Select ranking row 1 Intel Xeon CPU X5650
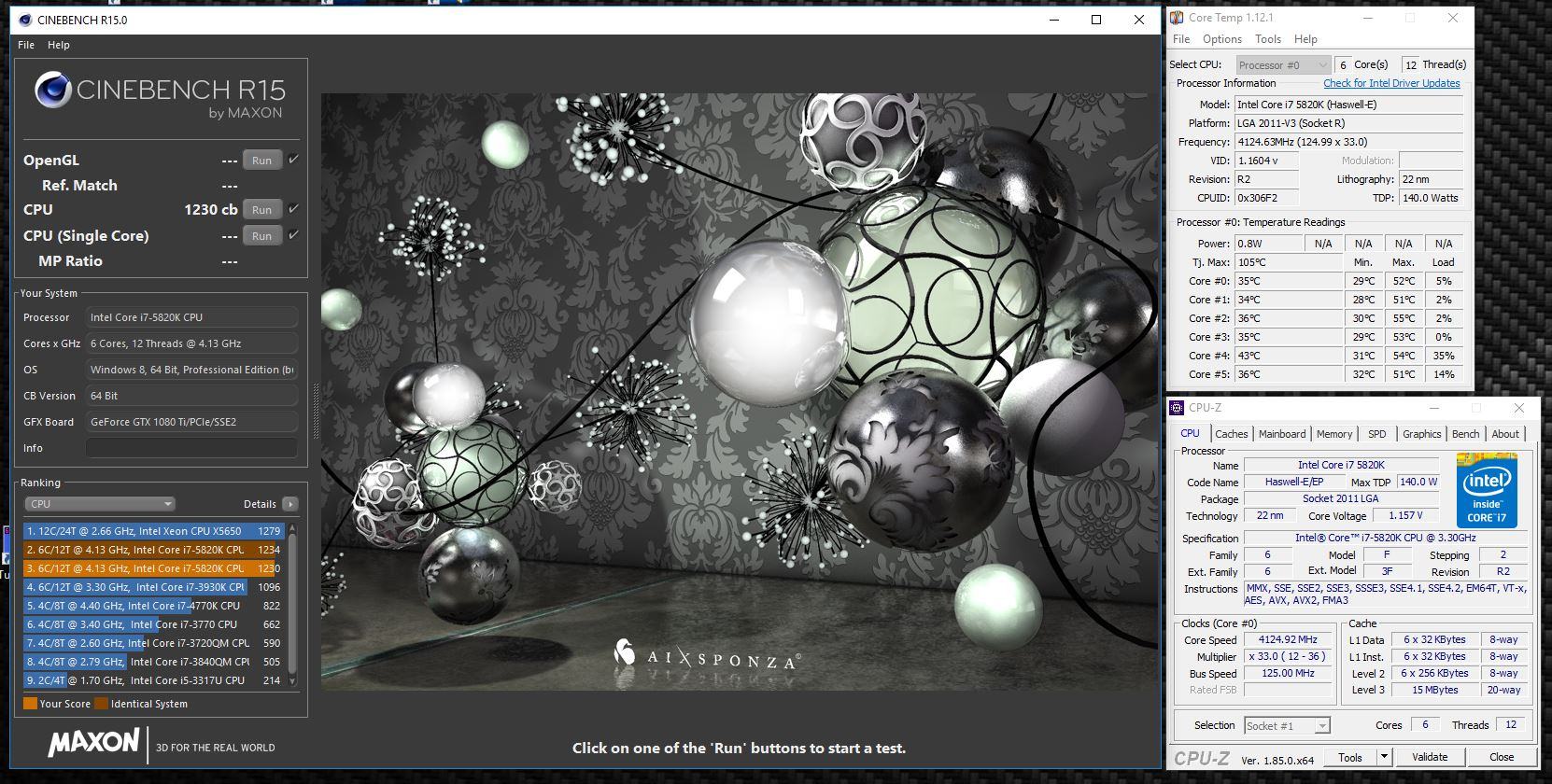Viewport: 1552px width, 784px height. [152, 531]
